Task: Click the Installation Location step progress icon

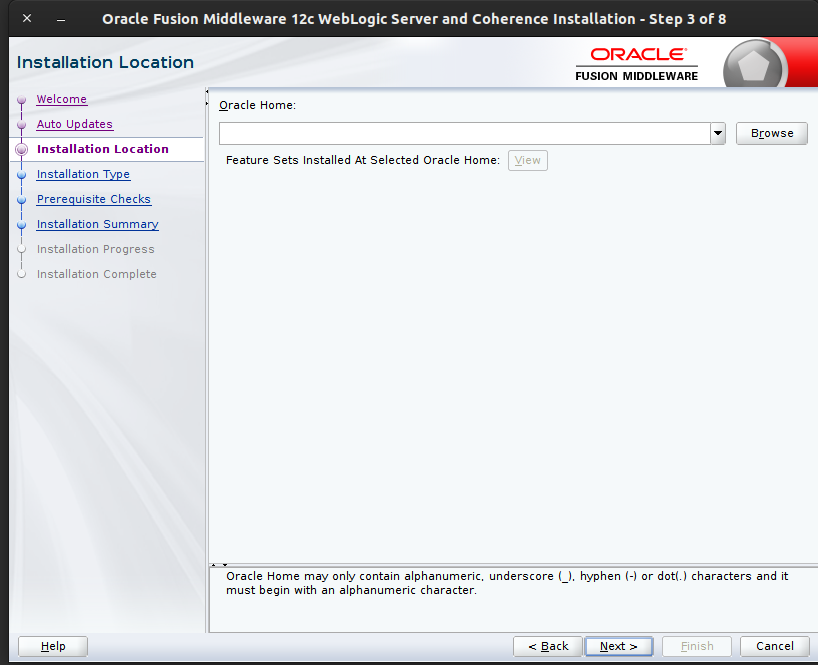Action: pos(21,149)
